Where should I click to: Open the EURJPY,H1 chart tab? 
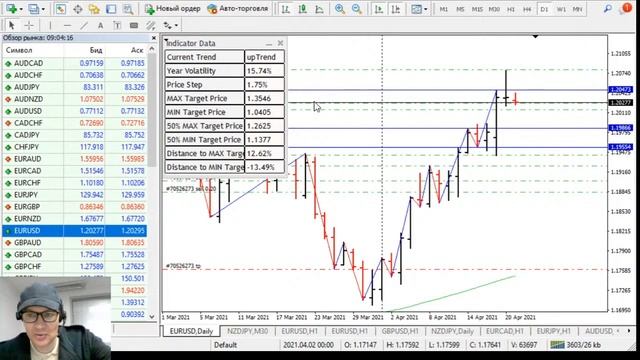pyautogui.click(x=553, y=331)
